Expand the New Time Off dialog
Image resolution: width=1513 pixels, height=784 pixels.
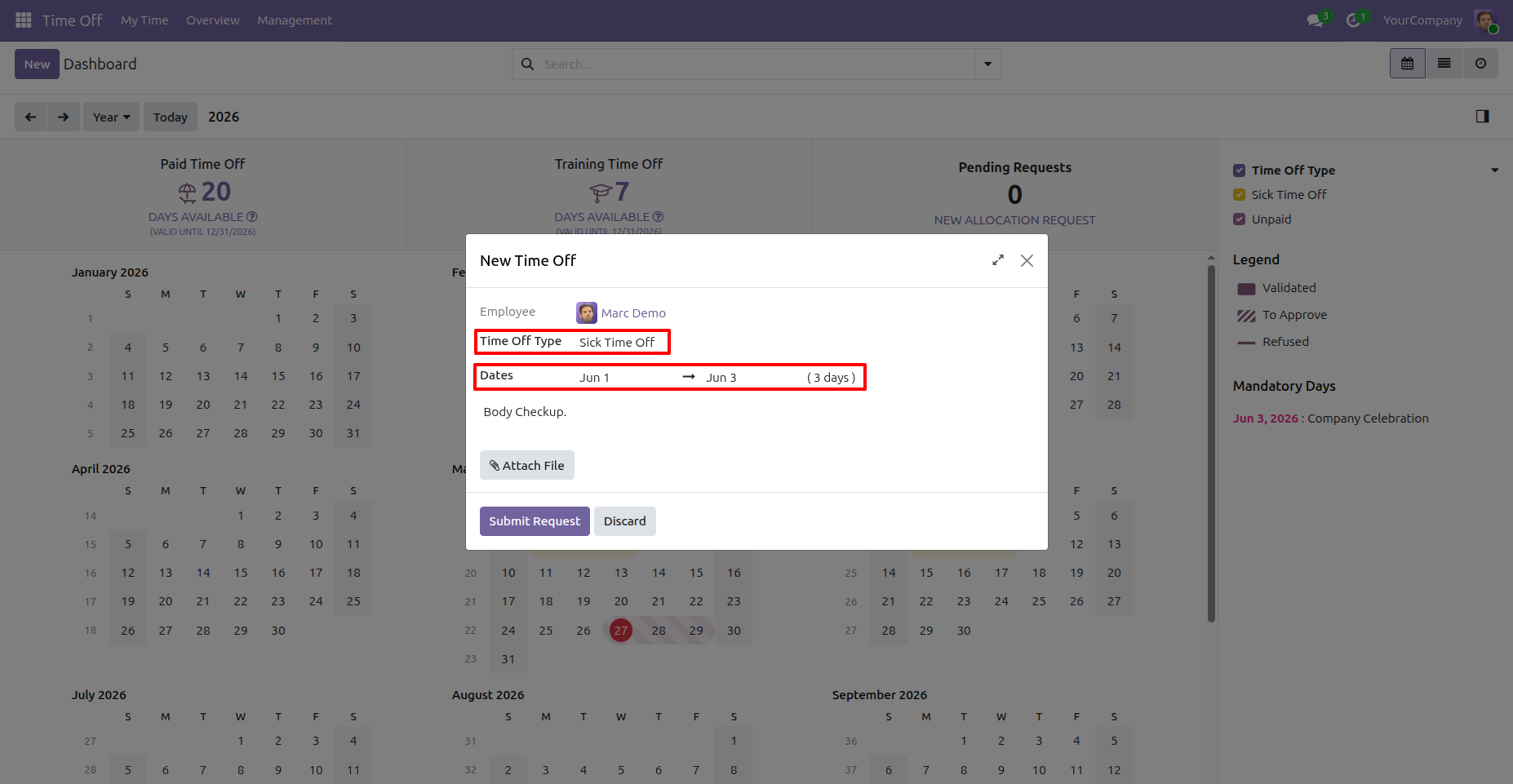998,260
